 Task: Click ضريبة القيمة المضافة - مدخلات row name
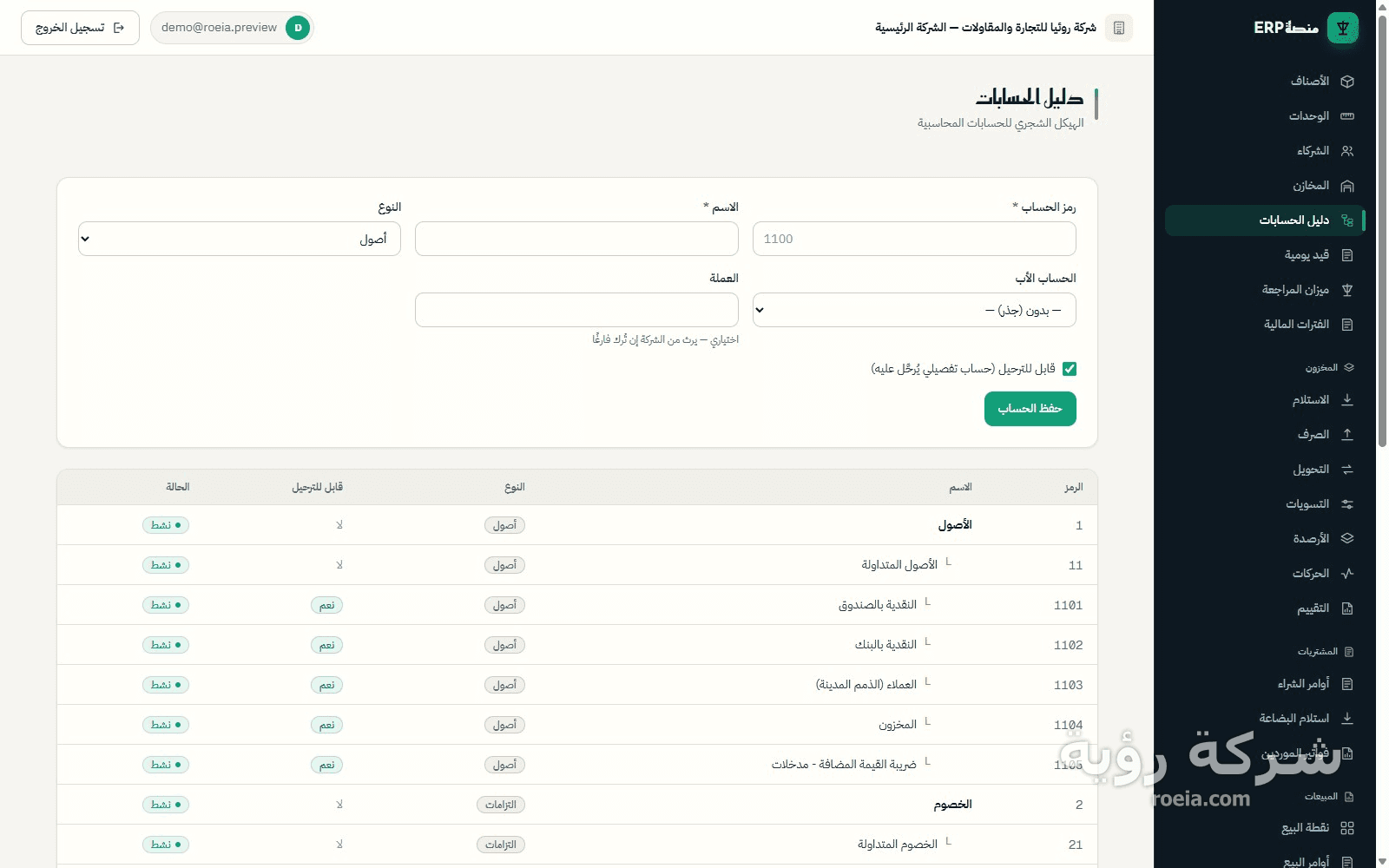point(844,765)
